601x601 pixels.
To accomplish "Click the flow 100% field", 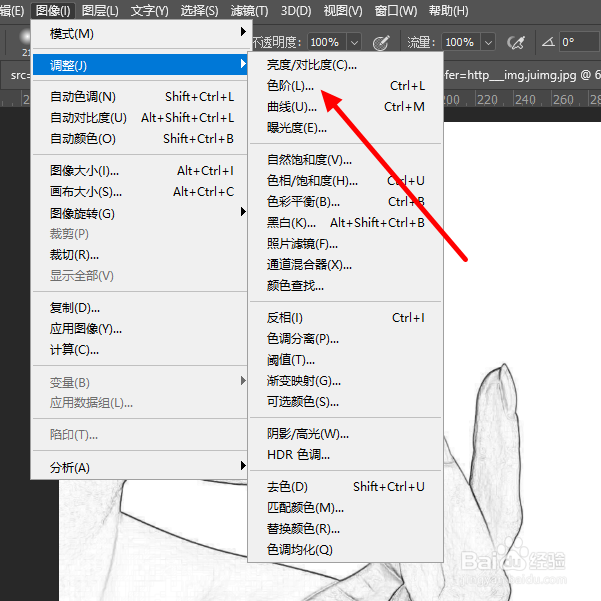I will tap(461, 42).
